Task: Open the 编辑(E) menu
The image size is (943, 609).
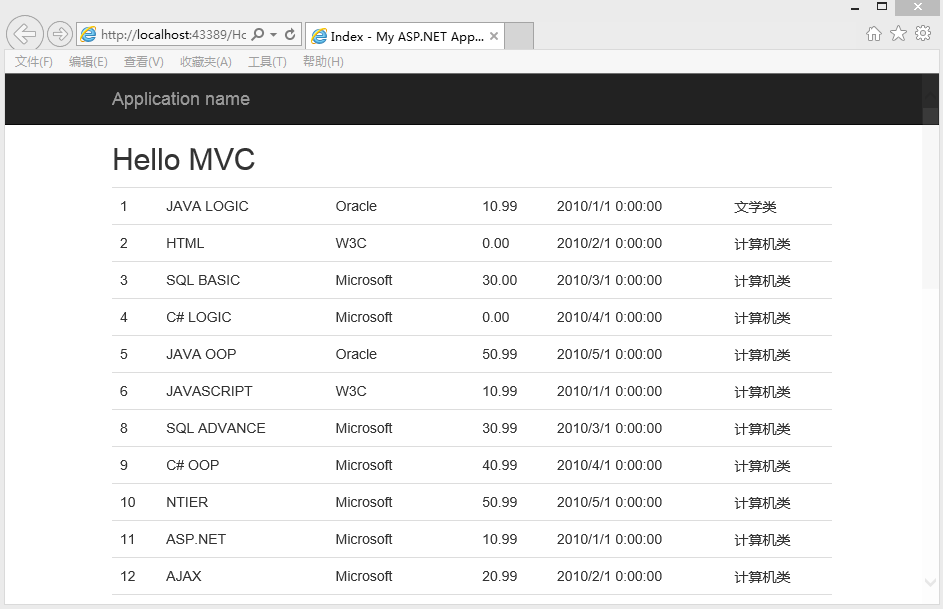Action: pyautogui.click(x=88, y=62)
